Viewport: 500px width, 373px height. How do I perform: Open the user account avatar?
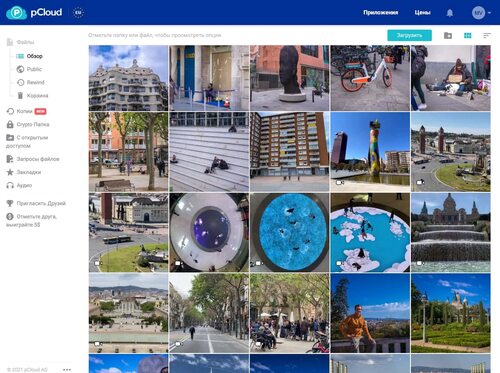(x=478, y=13)
